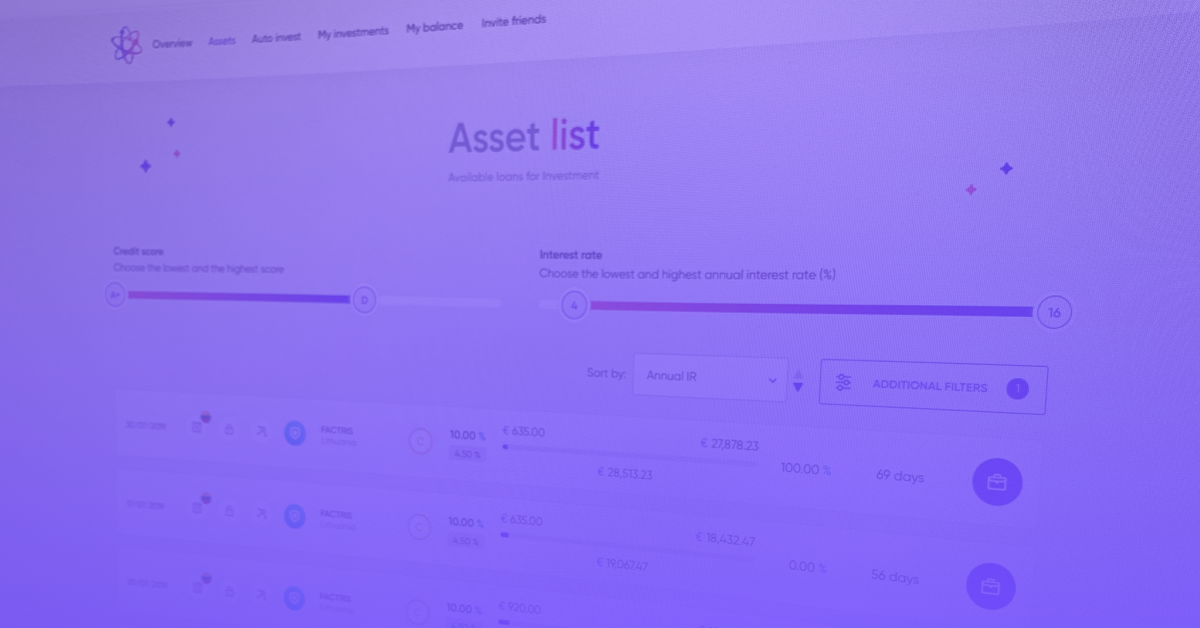Click the chevron in the Annual IR box
The image size is (1200, 628).
click(771, 380)
